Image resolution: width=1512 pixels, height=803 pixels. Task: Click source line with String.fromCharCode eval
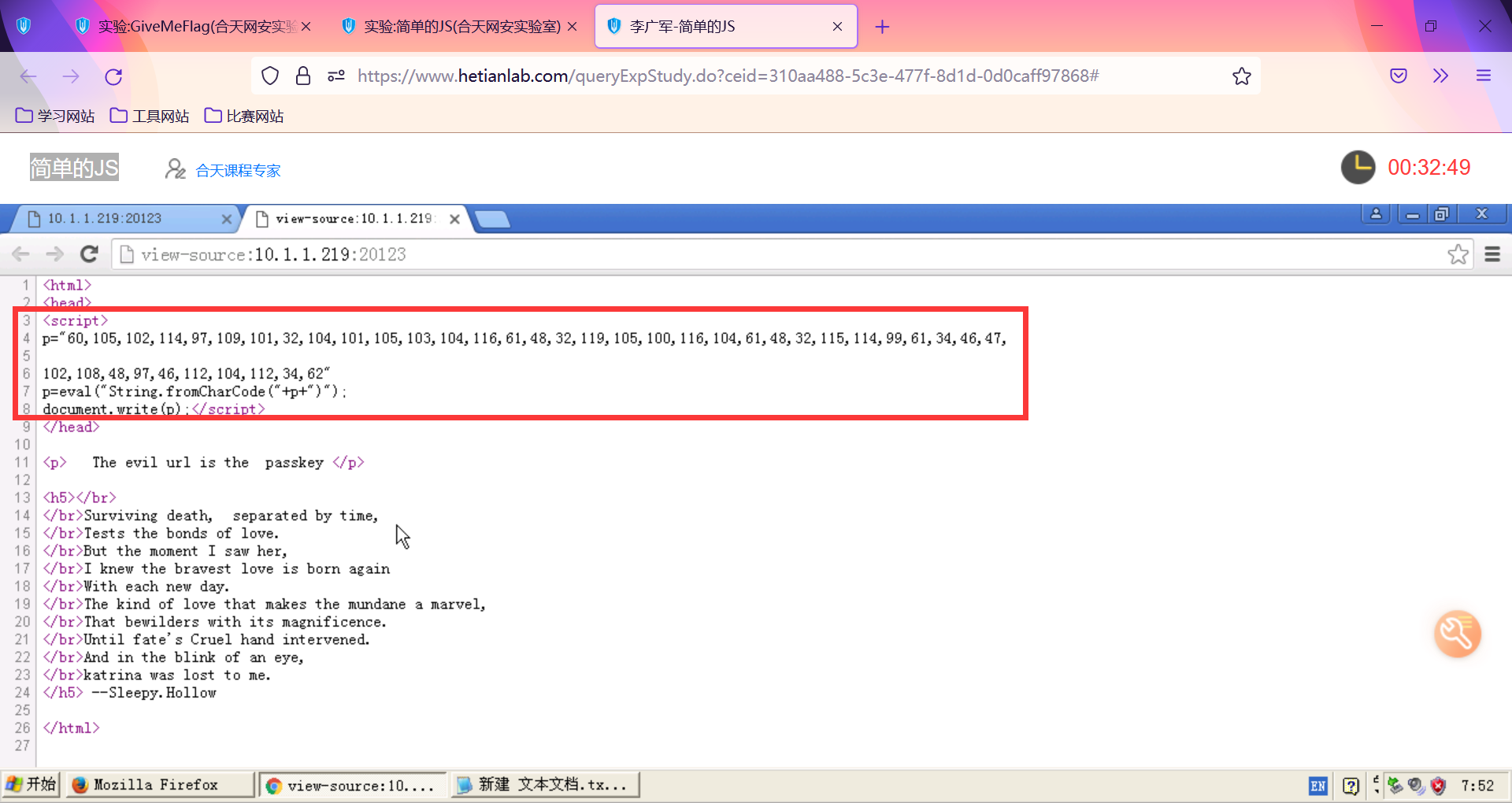195,391
